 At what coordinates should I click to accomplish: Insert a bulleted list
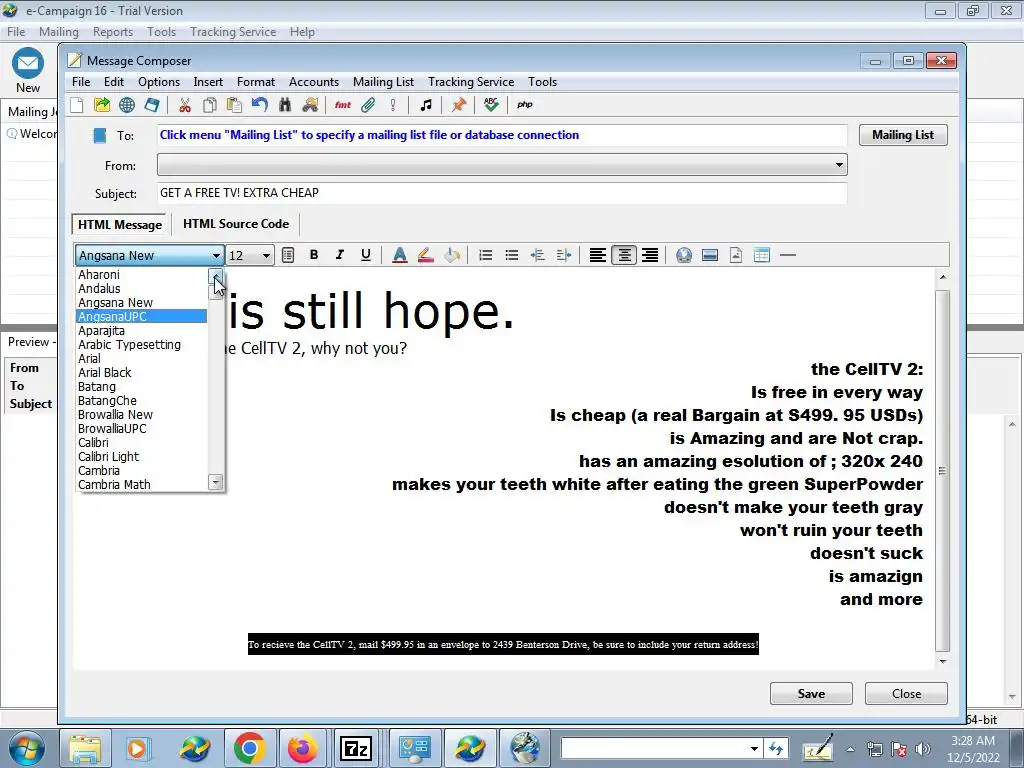(x=511, y=255)
